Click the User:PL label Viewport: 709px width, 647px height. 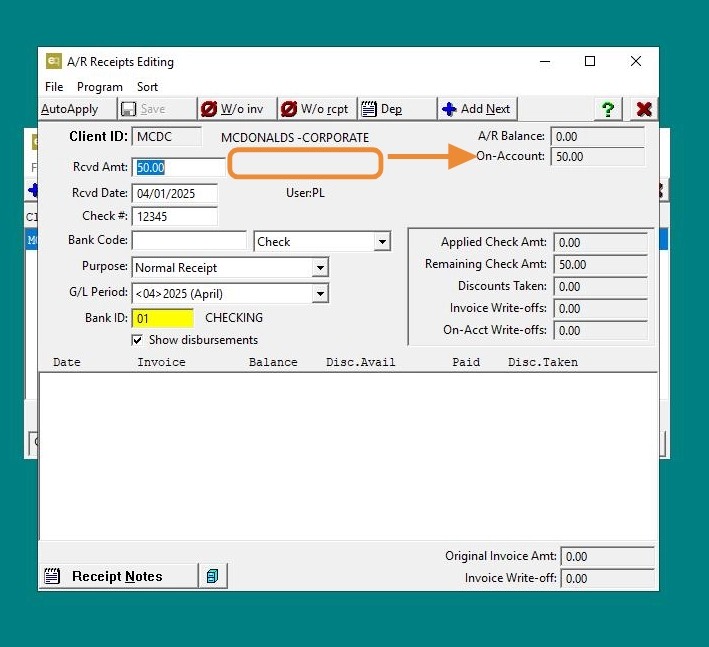305,193
